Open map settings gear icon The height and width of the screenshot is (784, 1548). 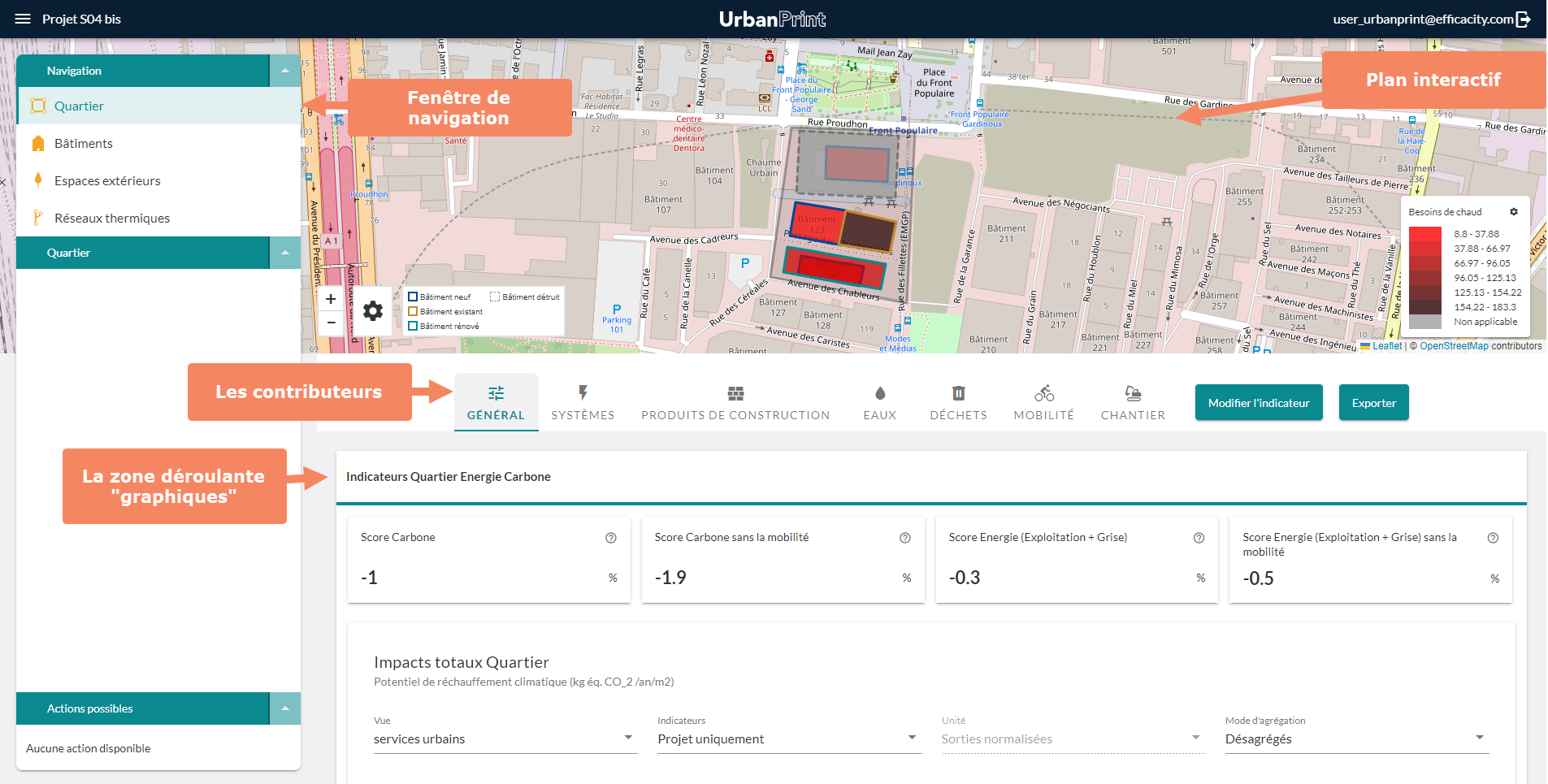373,310
